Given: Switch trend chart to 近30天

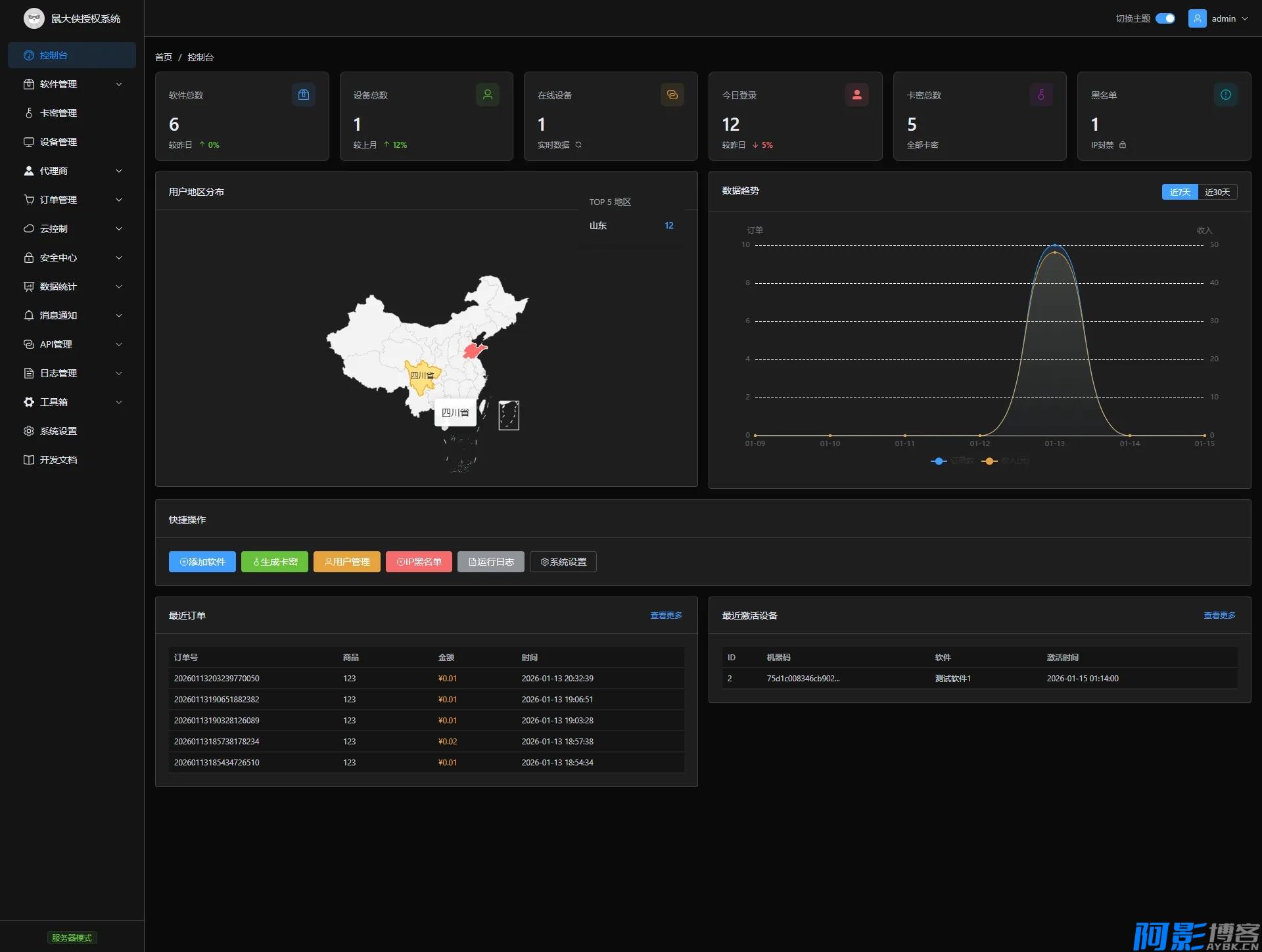Looking at the screenshot, I should pyautogui.click(x=1217, y=192).
